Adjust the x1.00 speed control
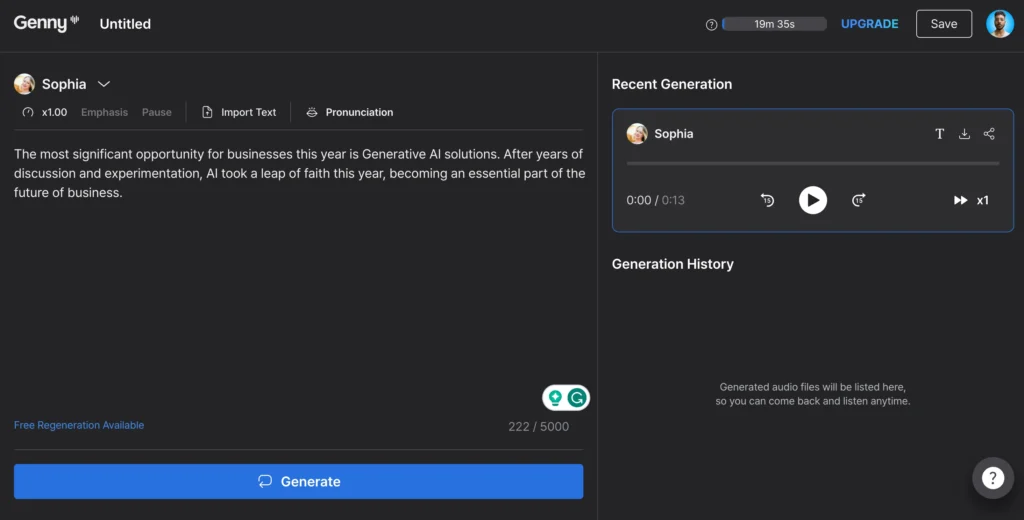The width and height of the screenshot is (1024, 520). (45, 112)
